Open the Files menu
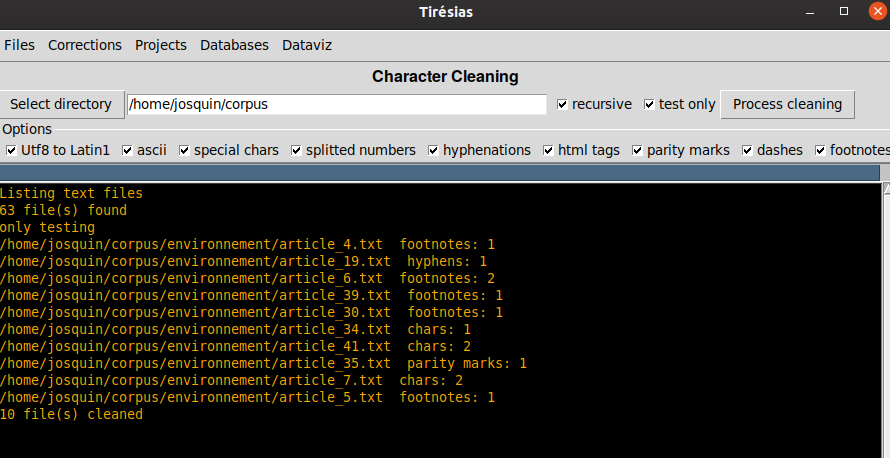Screen dimensions: 890x458 tap(19, 45)
